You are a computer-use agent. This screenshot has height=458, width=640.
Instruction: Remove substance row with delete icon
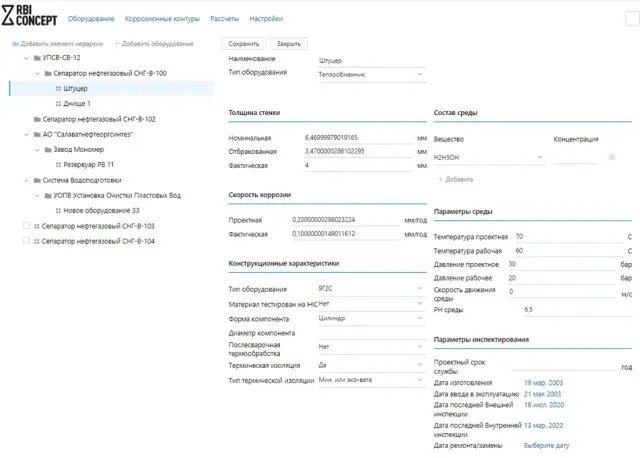pyautogui.click(x=611, y=157)
